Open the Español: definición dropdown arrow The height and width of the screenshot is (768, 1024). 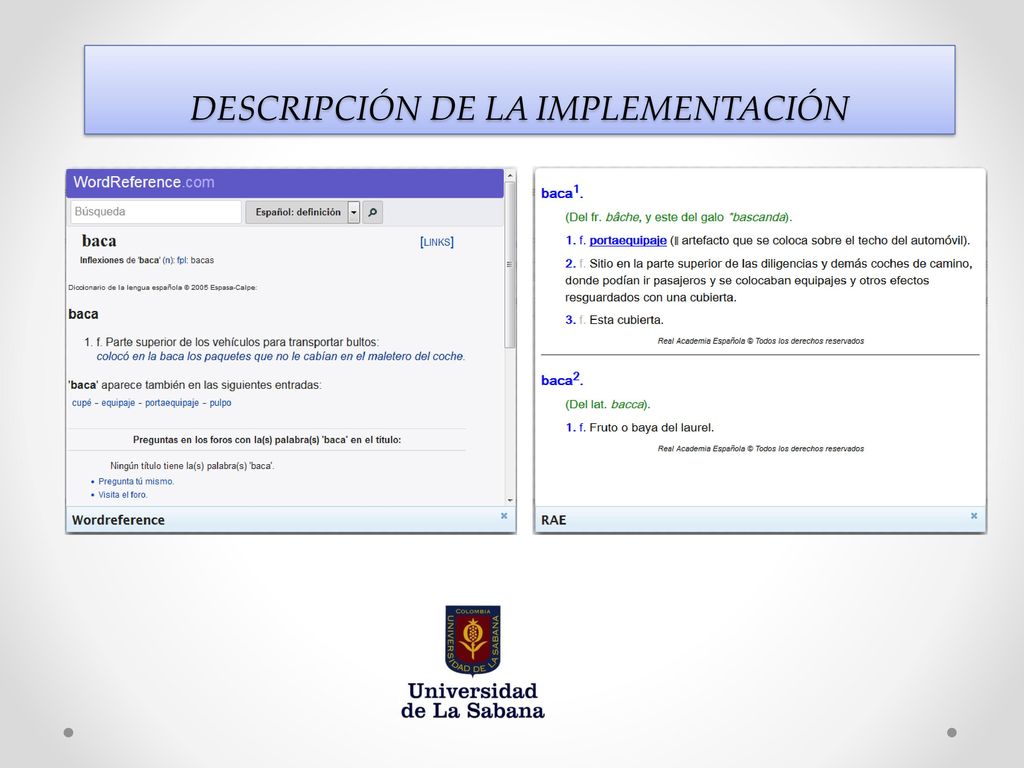353,212
